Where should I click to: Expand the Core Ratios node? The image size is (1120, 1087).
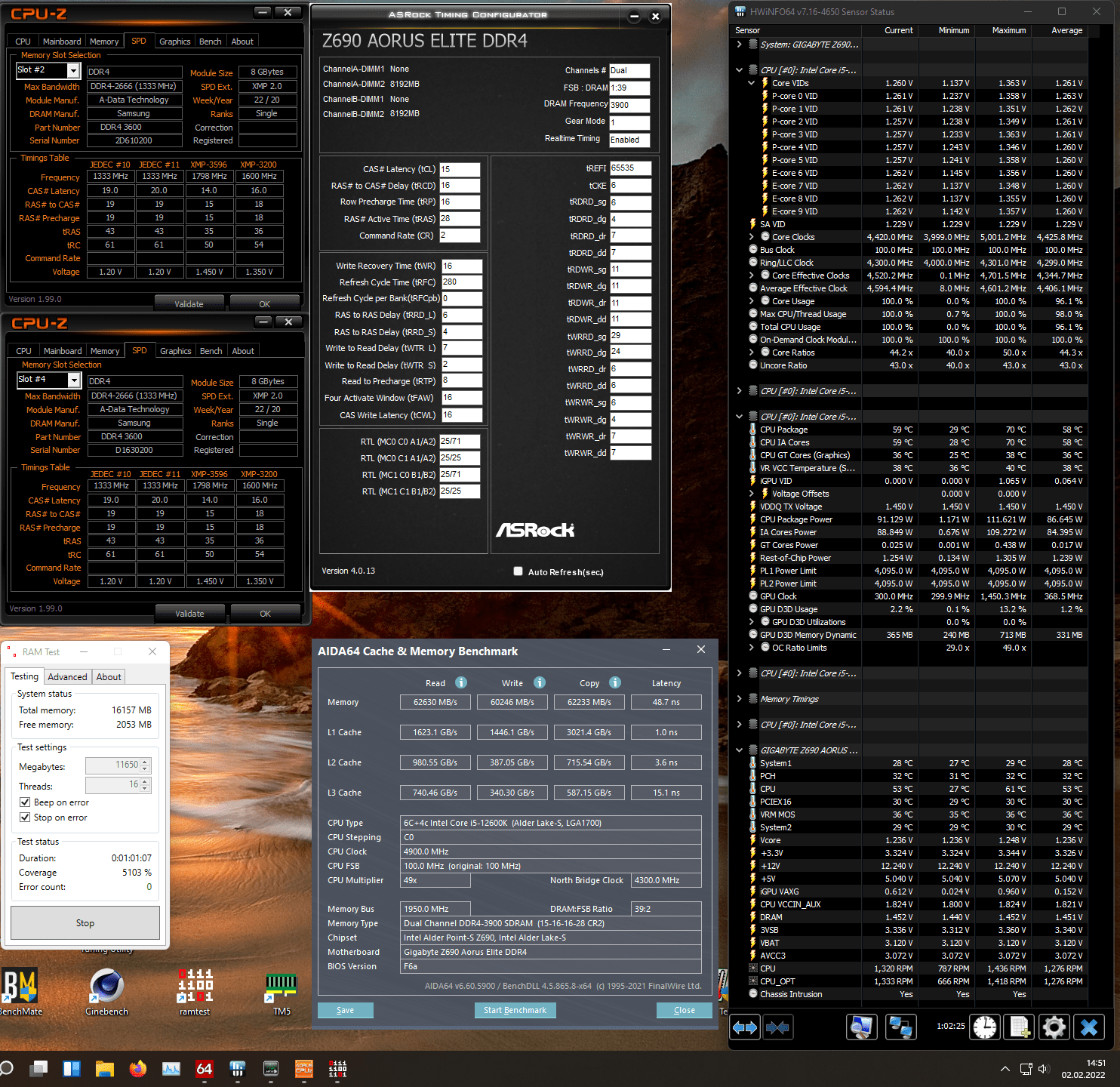(x=752, y=353)
